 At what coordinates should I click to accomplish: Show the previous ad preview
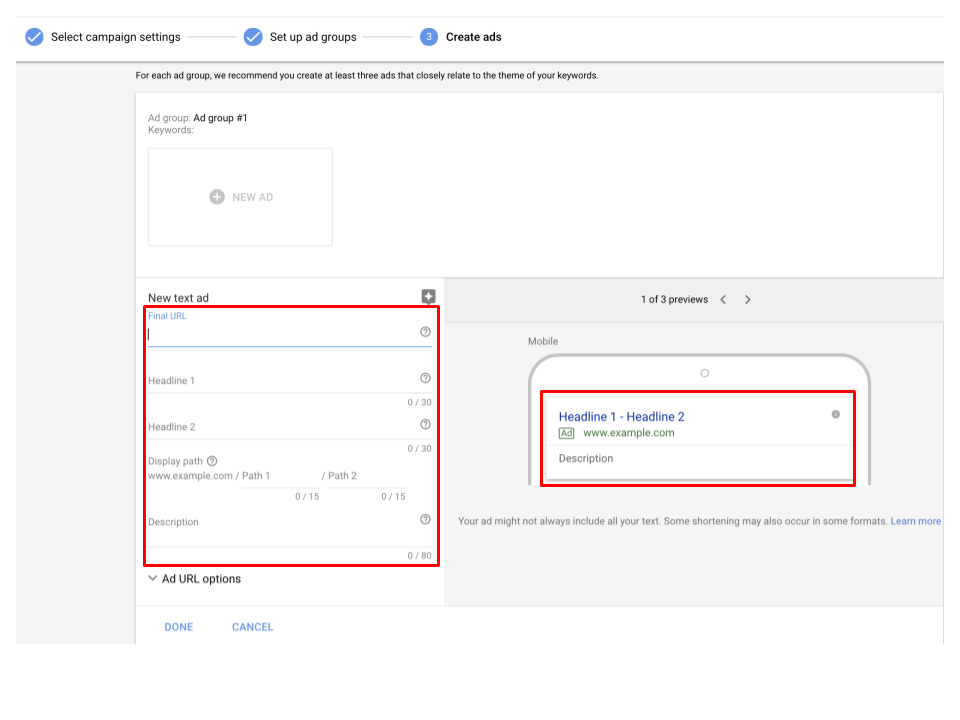tap(723, 299)
